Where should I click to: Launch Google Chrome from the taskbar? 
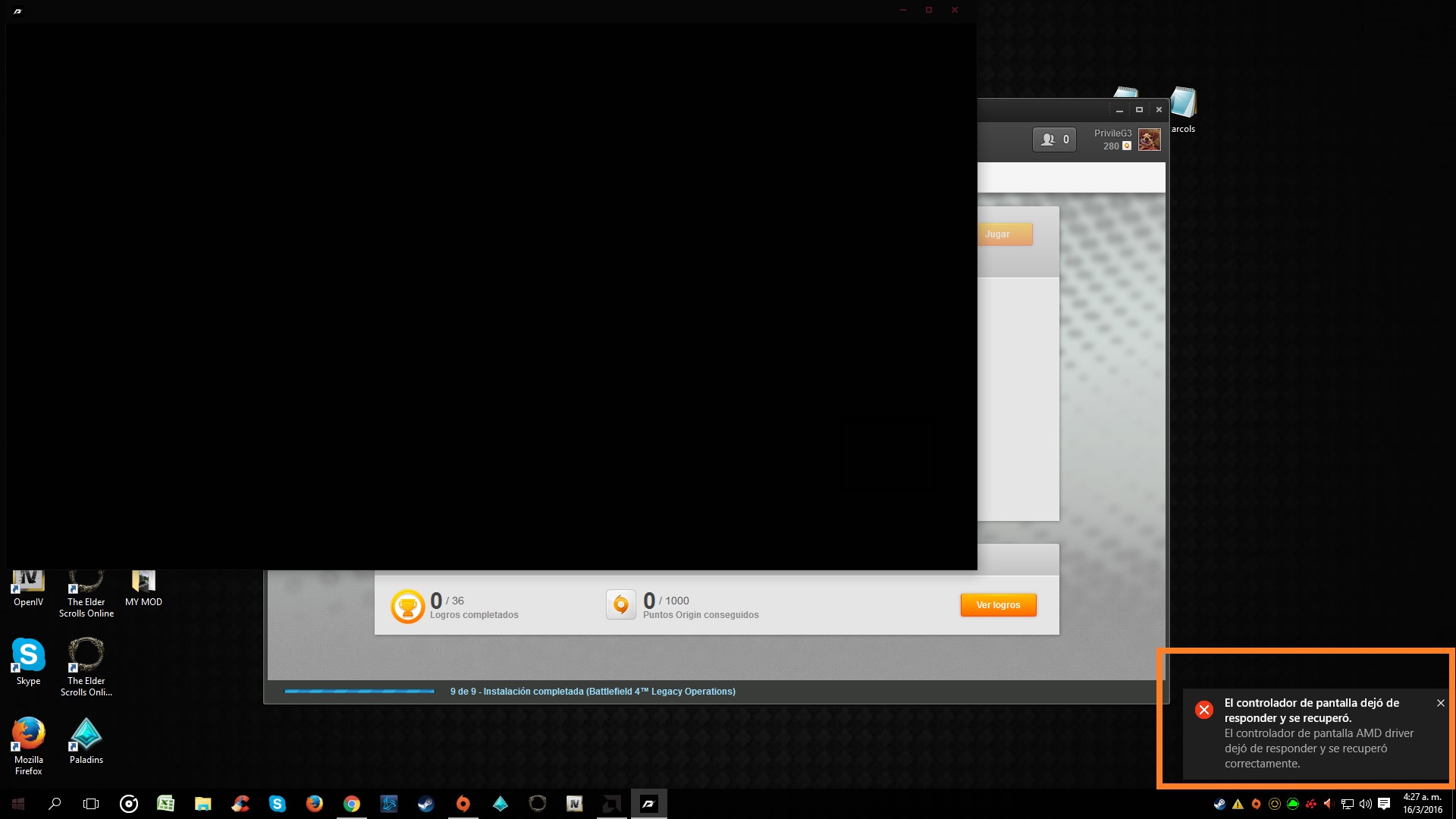point(351,804)
